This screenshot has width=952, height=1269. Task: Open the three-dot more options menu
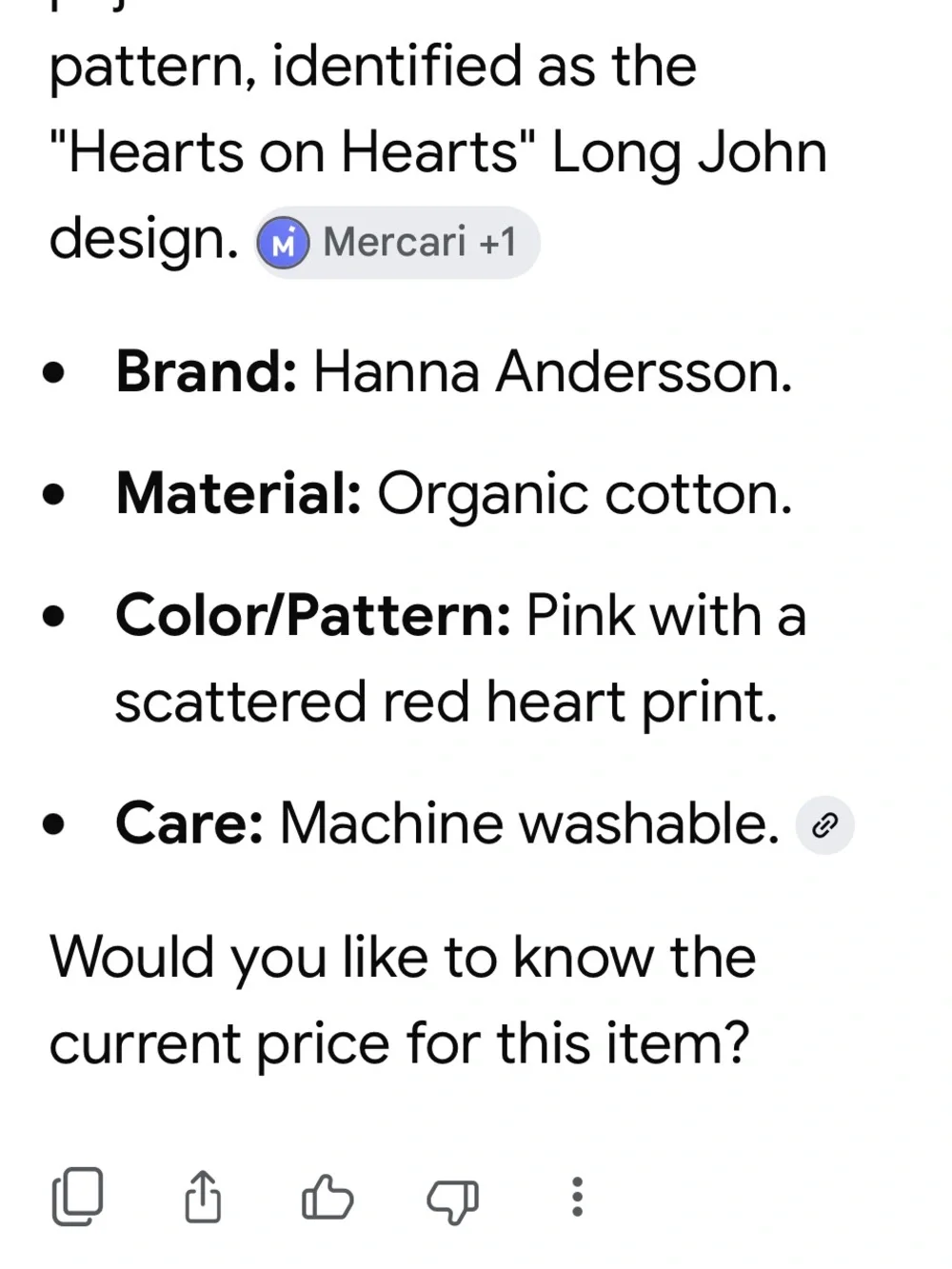[577, 1197]
